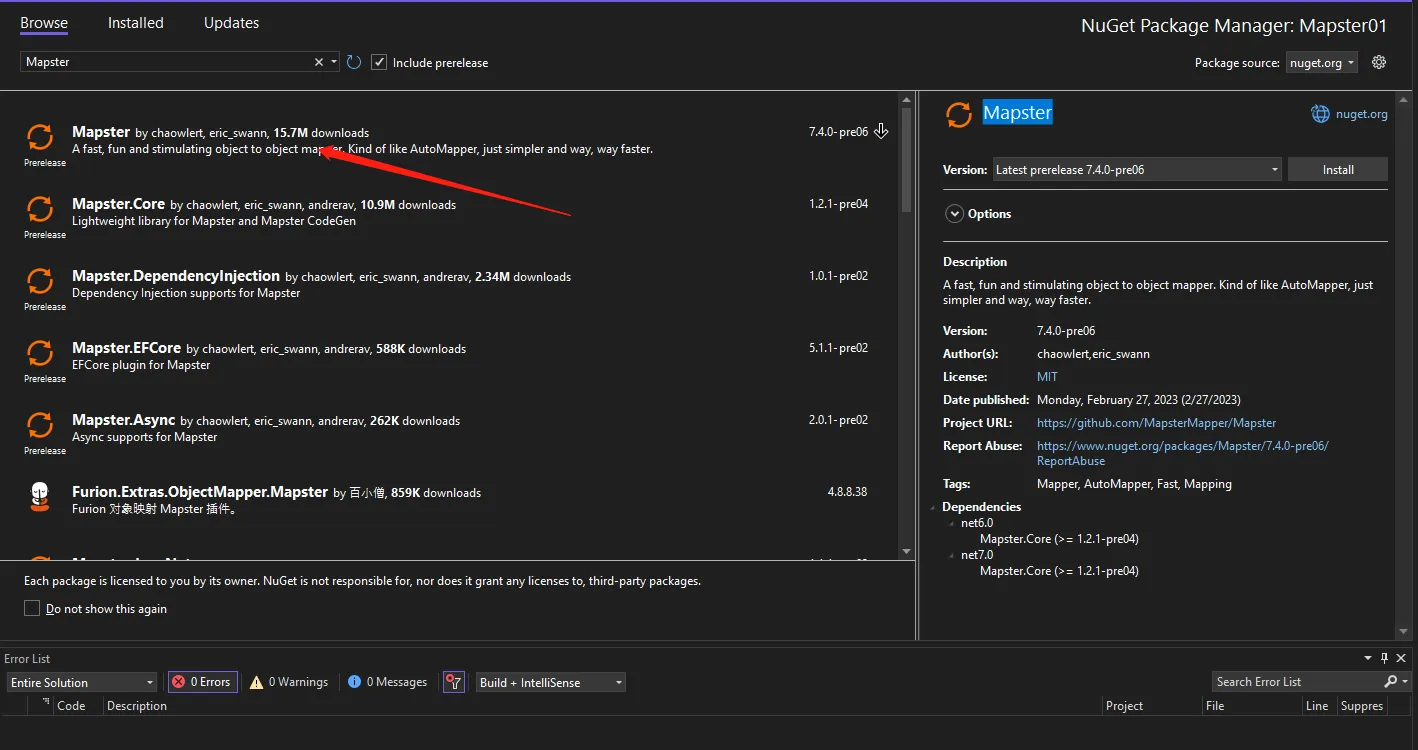Open the Error List window position menu arrow
The image size is (1418, 750).
coord(1368,658)
